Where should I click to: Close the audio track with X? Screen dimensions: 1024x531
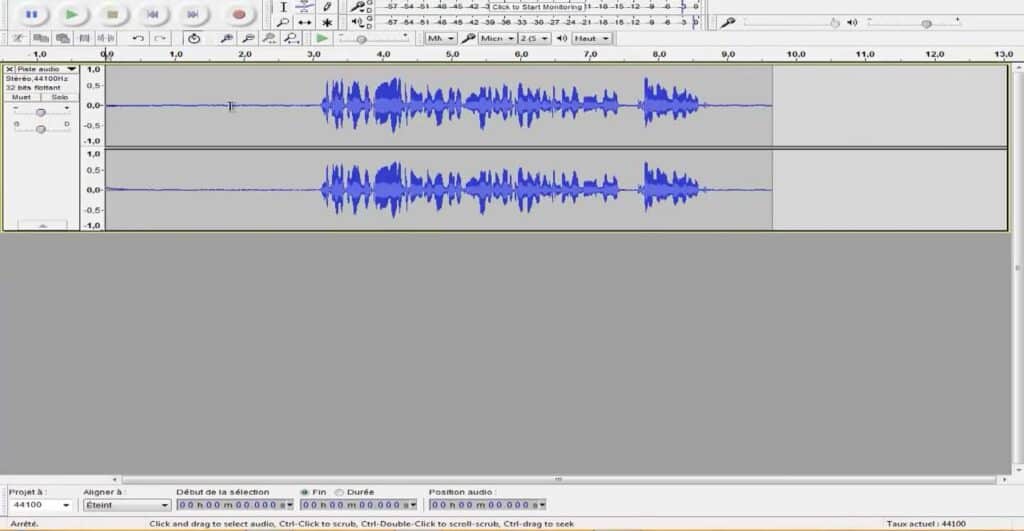click(x=9, y=69)
